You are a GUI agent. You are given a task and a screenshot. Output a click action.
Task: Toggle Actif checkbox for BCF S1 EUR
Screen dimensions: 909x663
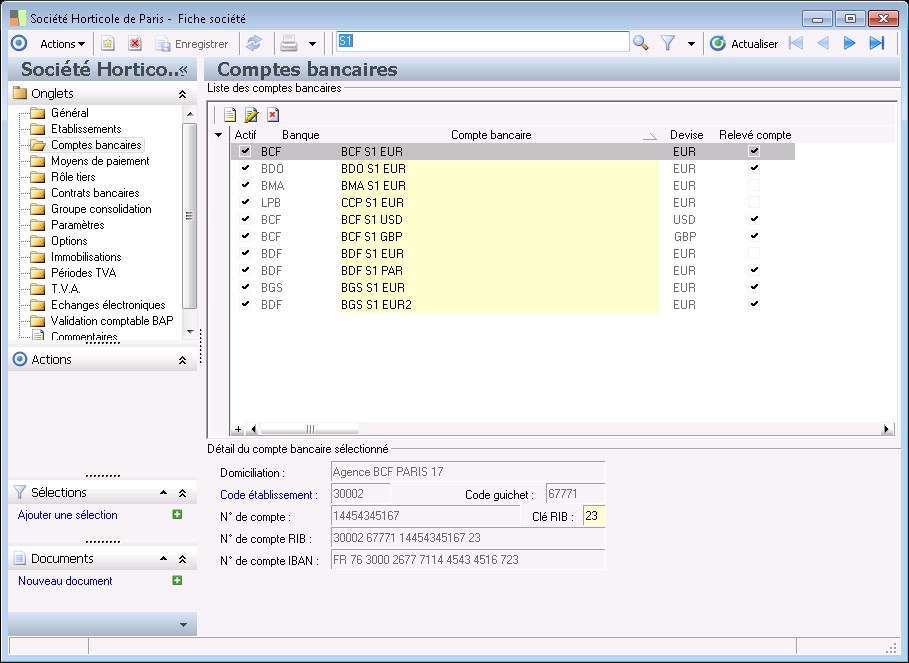click(x=245, y=151)
